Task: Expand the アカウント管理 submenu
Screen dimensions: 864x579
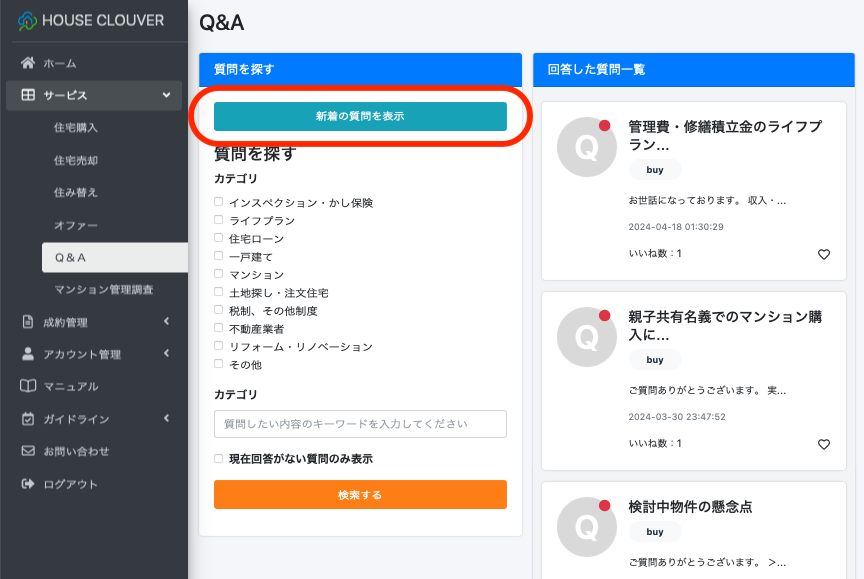Action: tap(166, 353)
